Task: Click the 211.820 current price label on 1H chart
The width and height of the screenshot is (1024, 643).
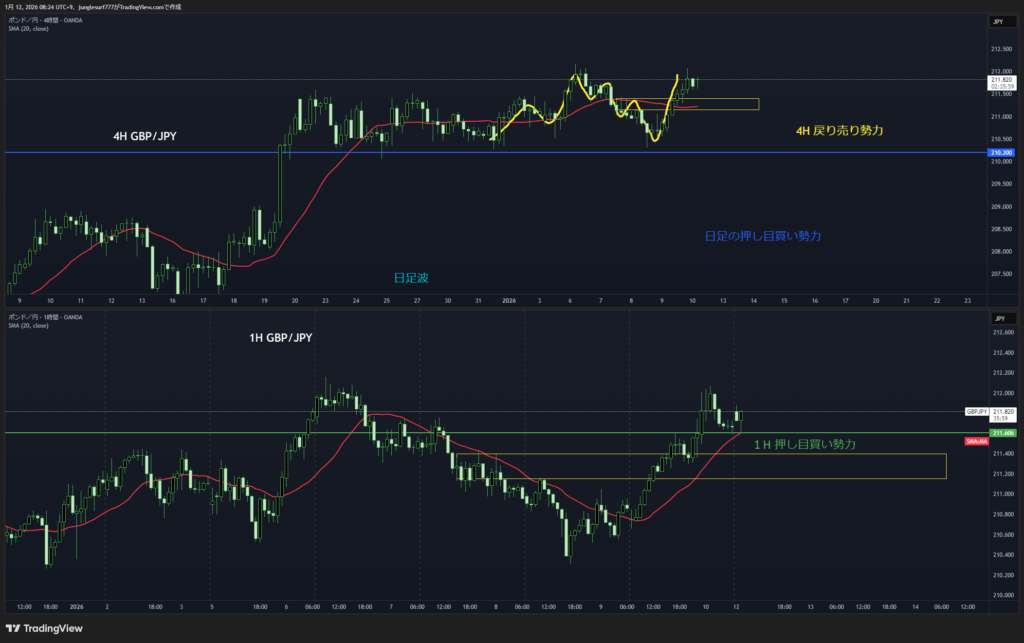Action: (1001, 411)
